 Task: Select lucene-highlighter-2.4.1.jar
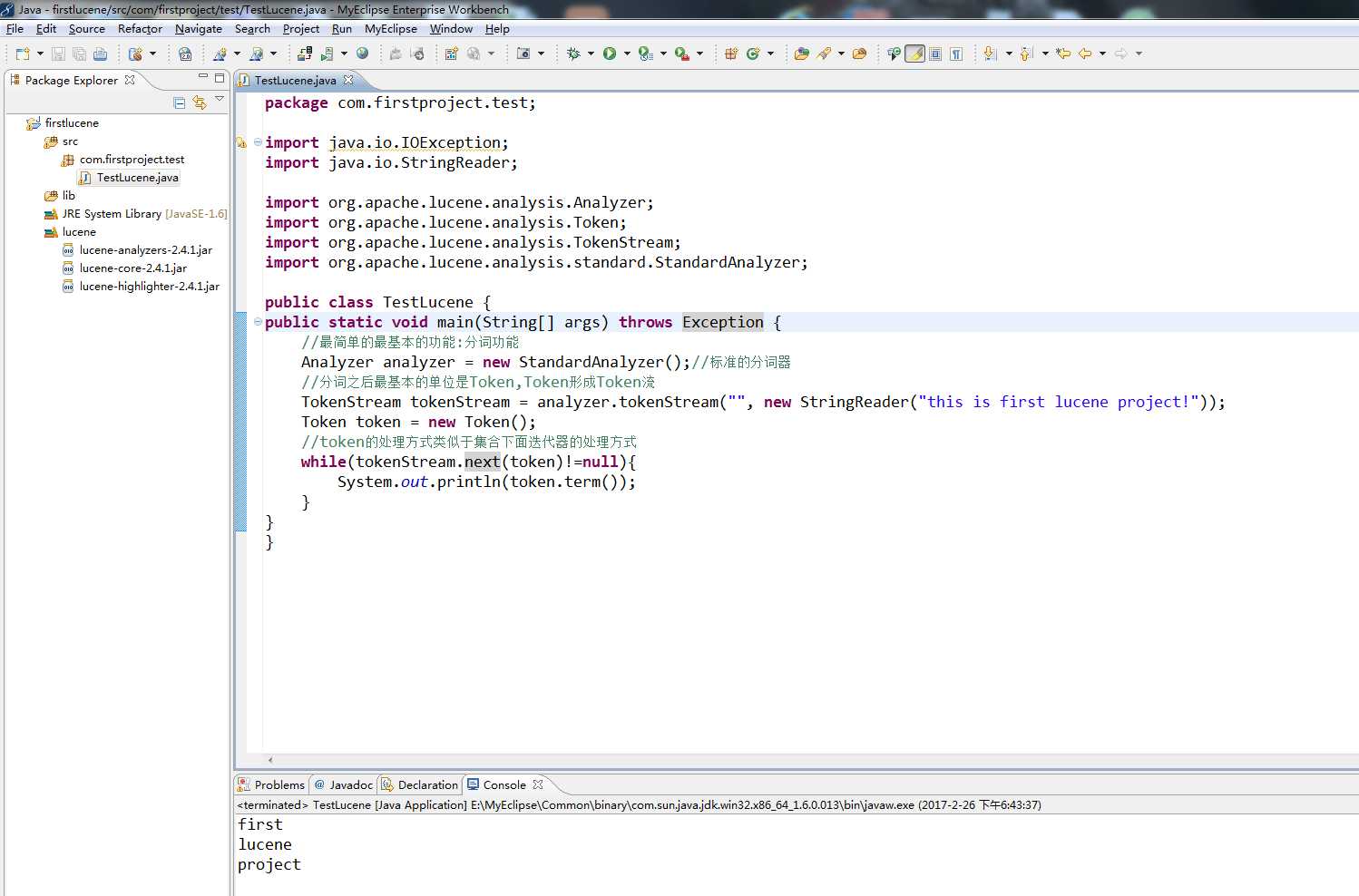(x=149, y=287)
